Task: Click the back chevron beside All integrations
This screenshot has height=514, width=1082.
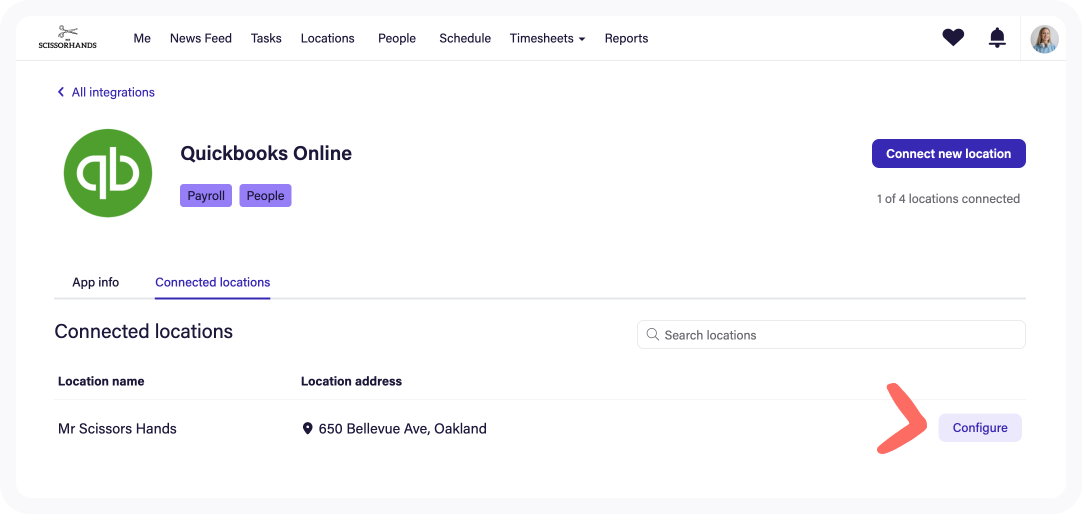Action: pyautogui.click(x=61, y=92)
